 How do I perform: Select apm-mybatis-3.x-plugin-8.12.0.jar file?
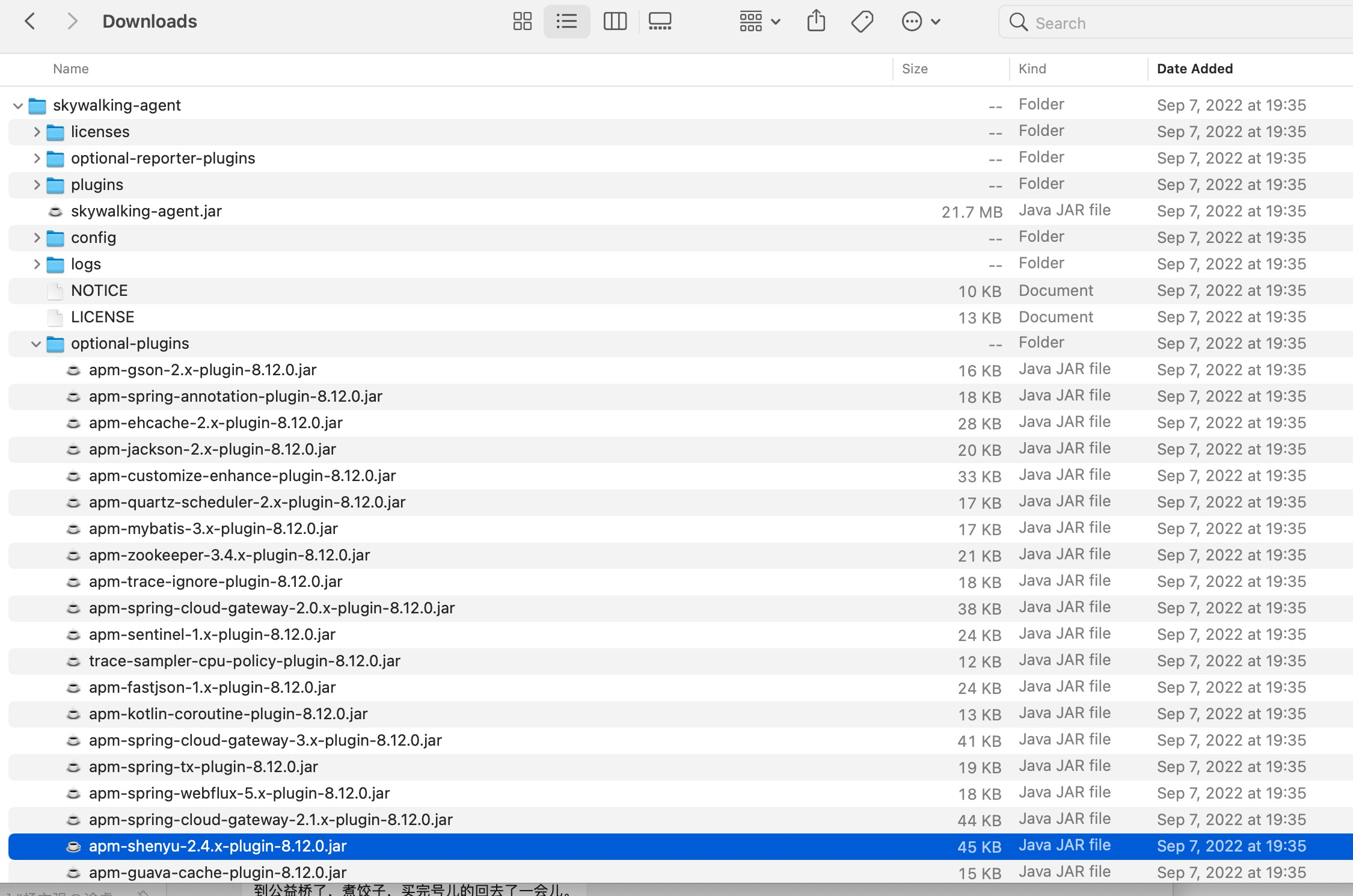click(213, 529)
